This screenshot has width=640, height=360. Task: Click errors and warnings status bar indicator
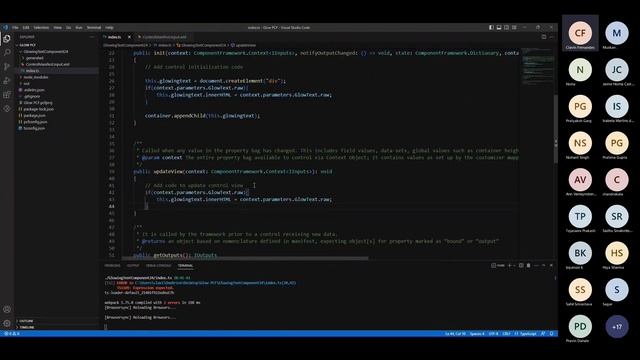12,333
